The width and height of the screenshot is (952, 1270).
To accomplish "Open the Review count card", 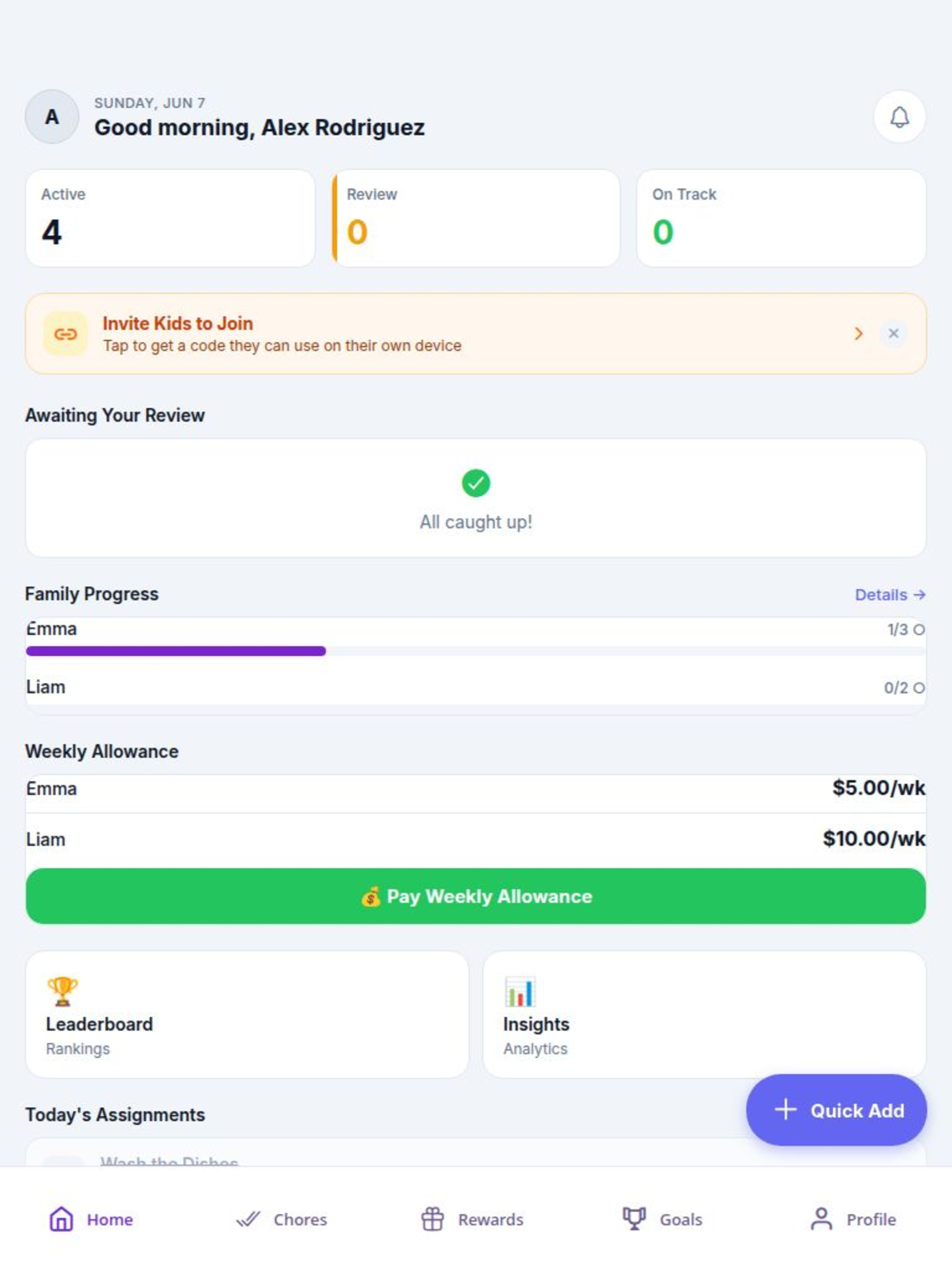I will [476, 218].
